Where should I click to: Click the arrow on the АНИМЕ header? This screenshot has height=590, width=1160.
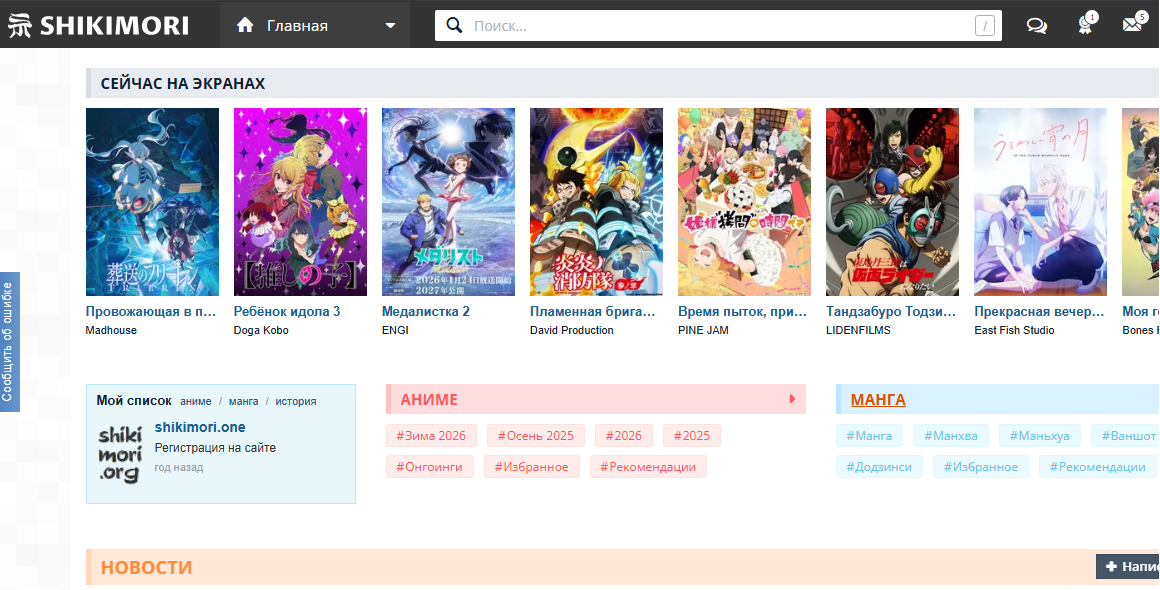pos(792,399)
